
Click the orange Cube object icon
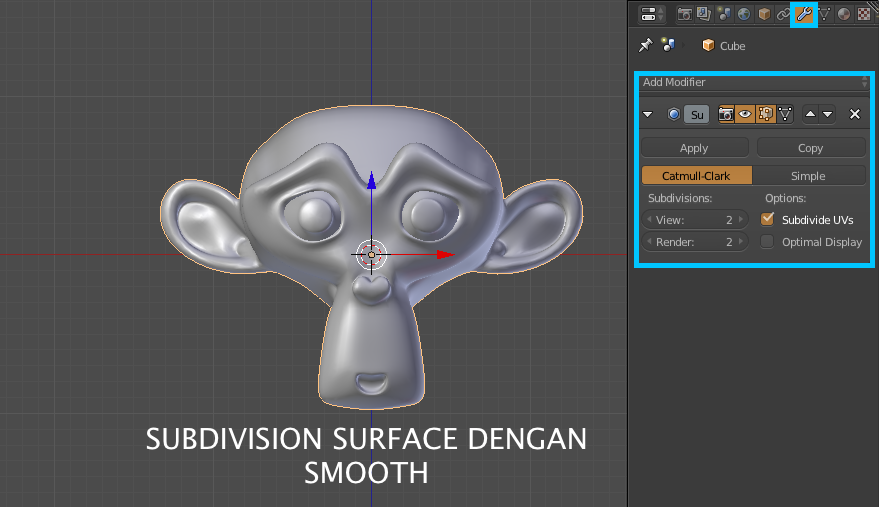pyautogui.click(x=708, y=45)
